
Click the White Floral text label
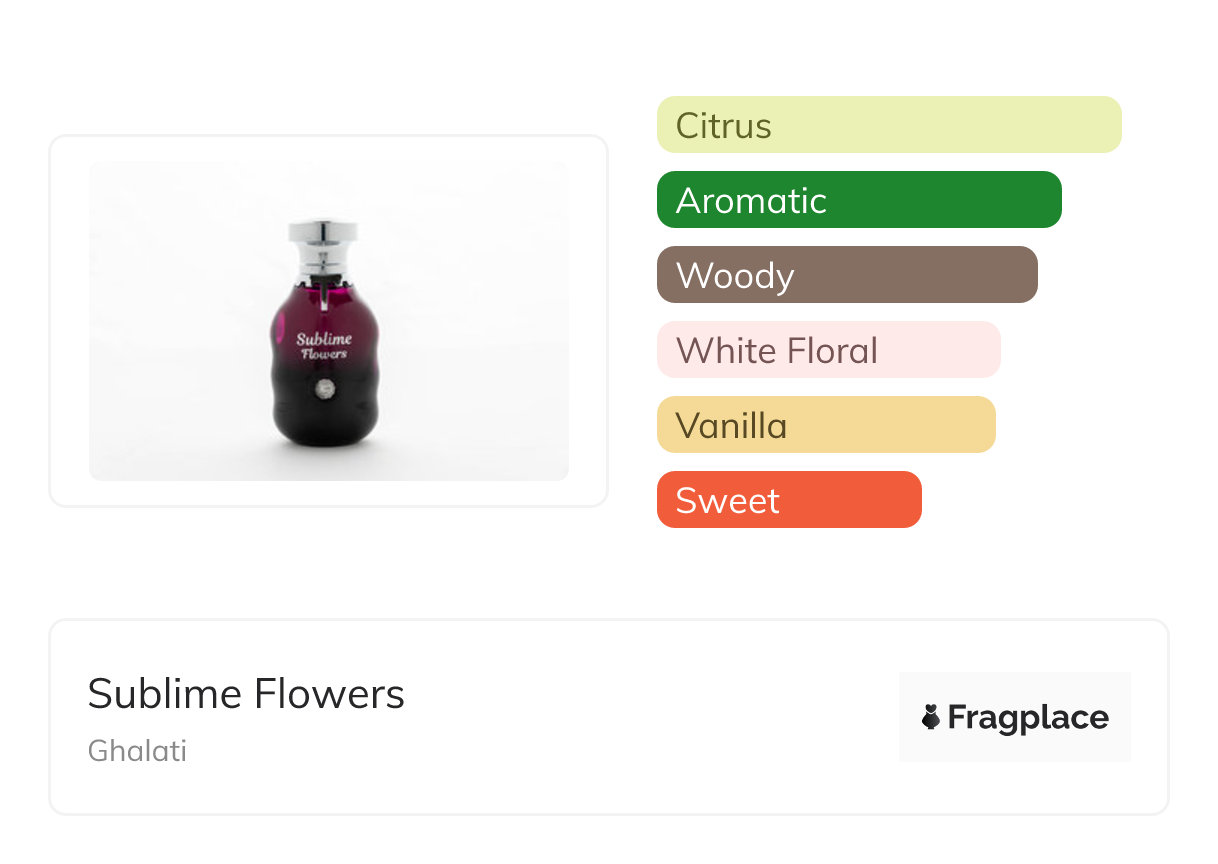tap(776, 351)
